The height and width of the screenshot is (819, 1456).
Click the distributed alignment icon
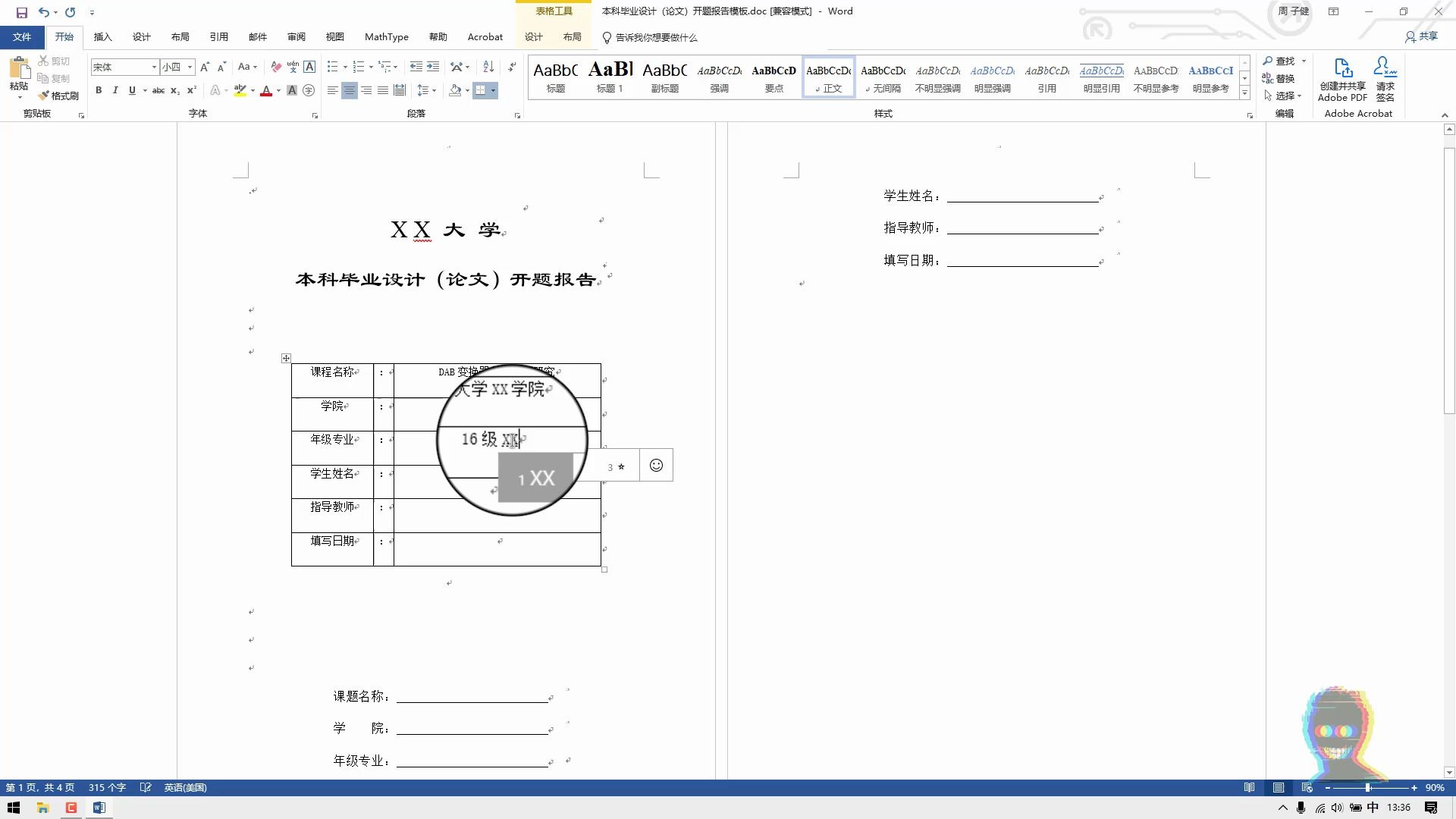pyautogui.click(x=400, y=90)
